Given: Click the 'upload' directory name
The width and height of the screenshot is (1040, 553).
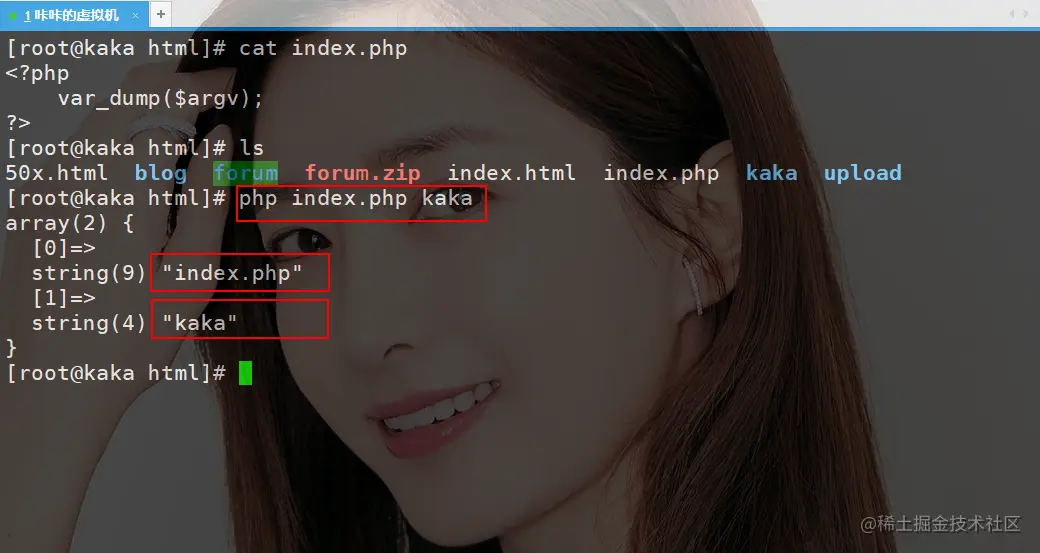Looking at the screenshot, I should (862, 173).
